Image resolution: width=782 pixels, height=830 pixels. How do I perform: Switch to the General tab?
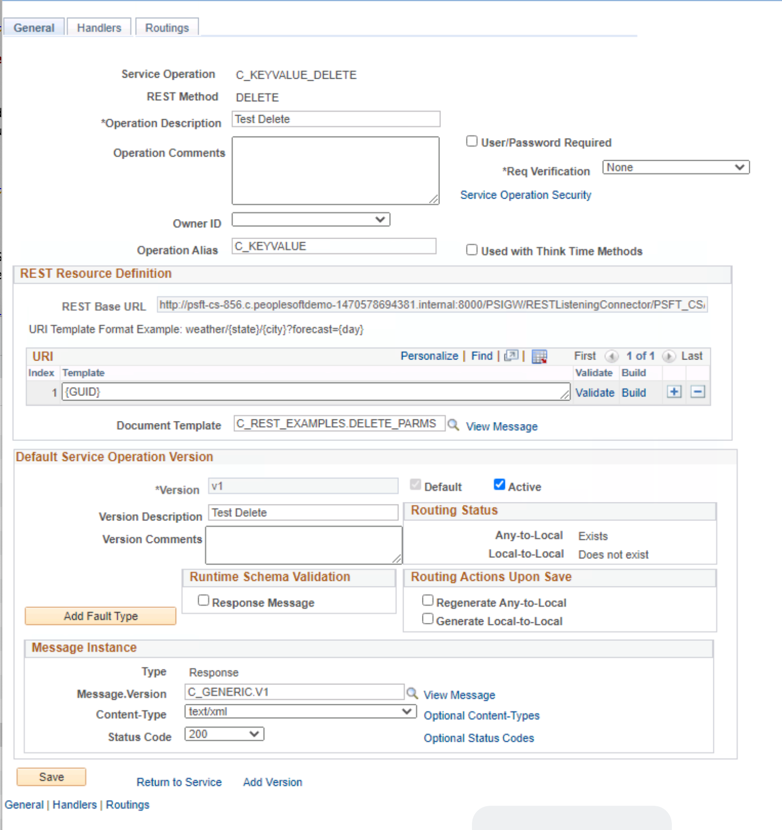click(34, 28)
